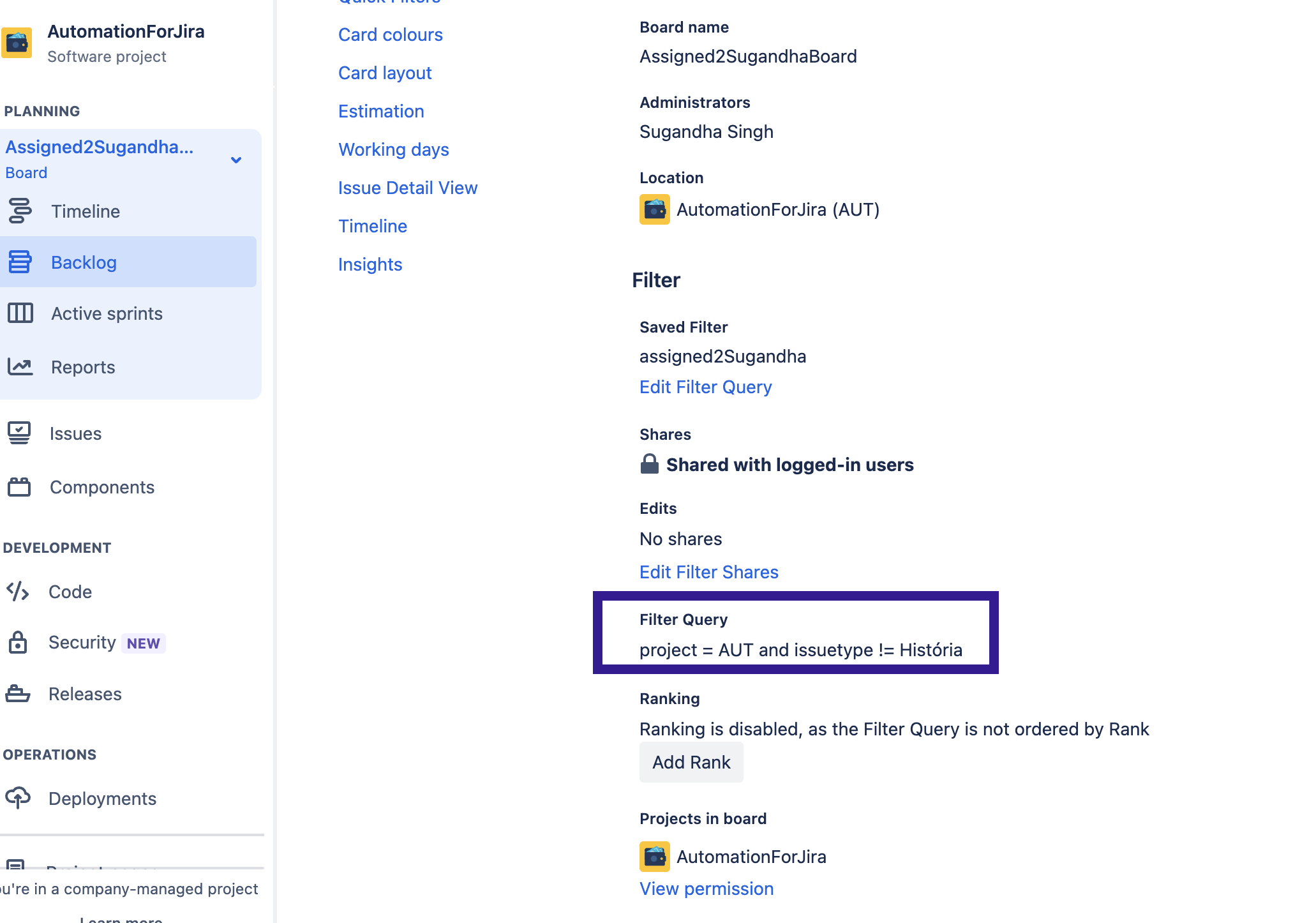This screenshot has width=1316, height=923.
Task: Go to the Working days settings
Action: [393, 149]
